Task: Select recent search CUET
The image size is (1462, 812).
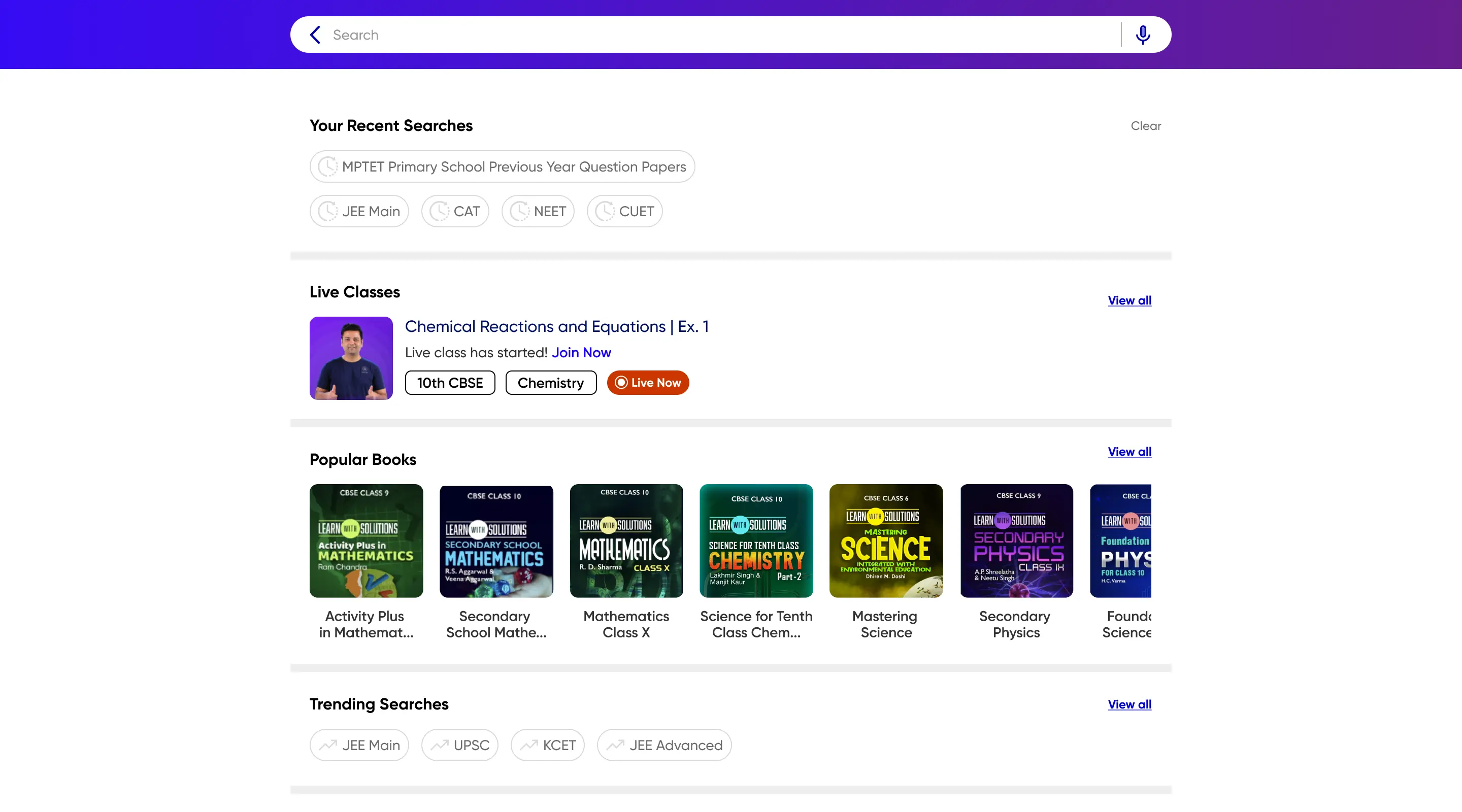Action: [625, 211]
